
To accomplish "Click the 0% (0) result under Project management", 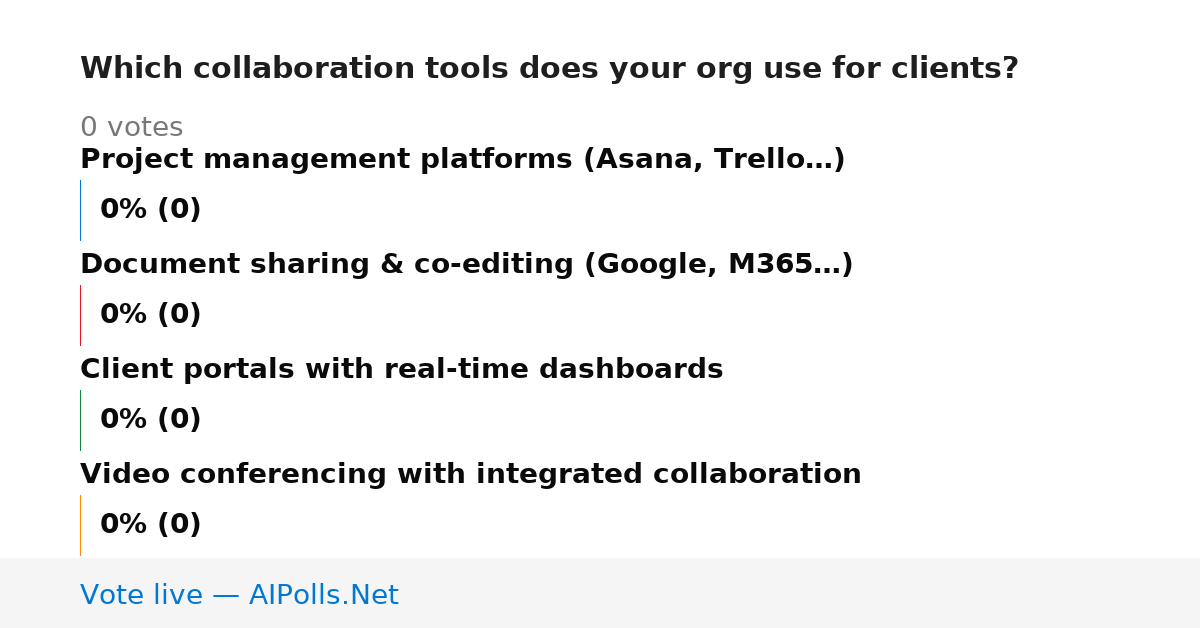I will coord(150,210).
